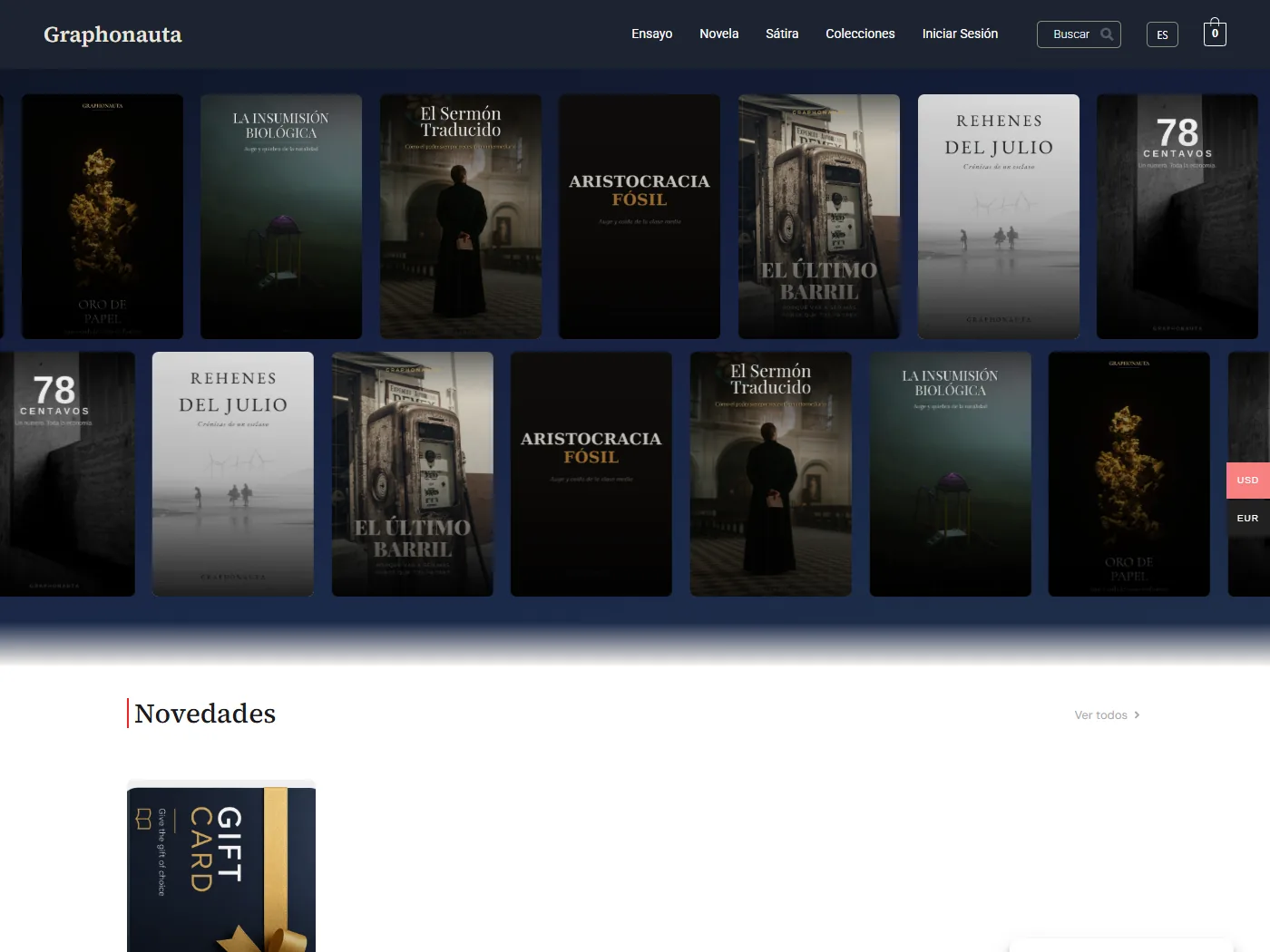The width and height of the screenshot is (1270, 952).
Task: Browse the Colecciones menu
Action: point(860,34)
